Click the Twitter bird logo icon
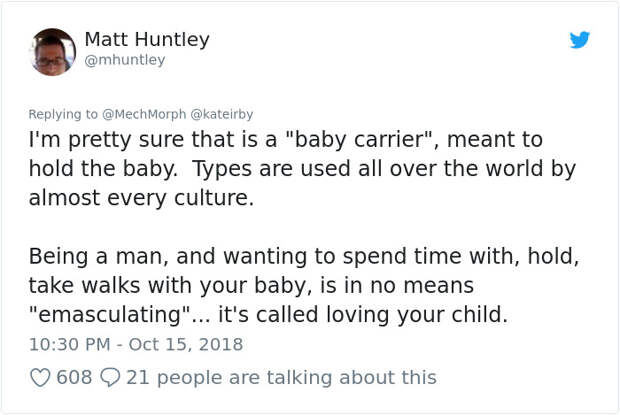This screenshot has width=620, height=415. 580,40
